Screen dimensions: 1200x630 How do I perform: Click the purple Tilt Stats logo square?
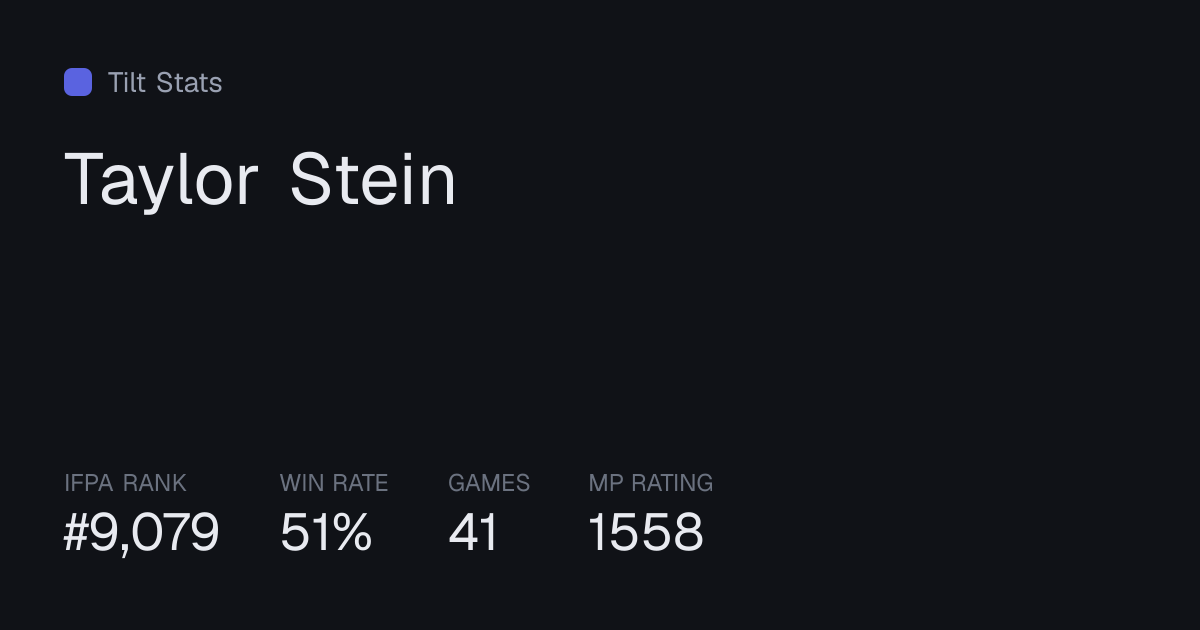(x=78, y=82)
